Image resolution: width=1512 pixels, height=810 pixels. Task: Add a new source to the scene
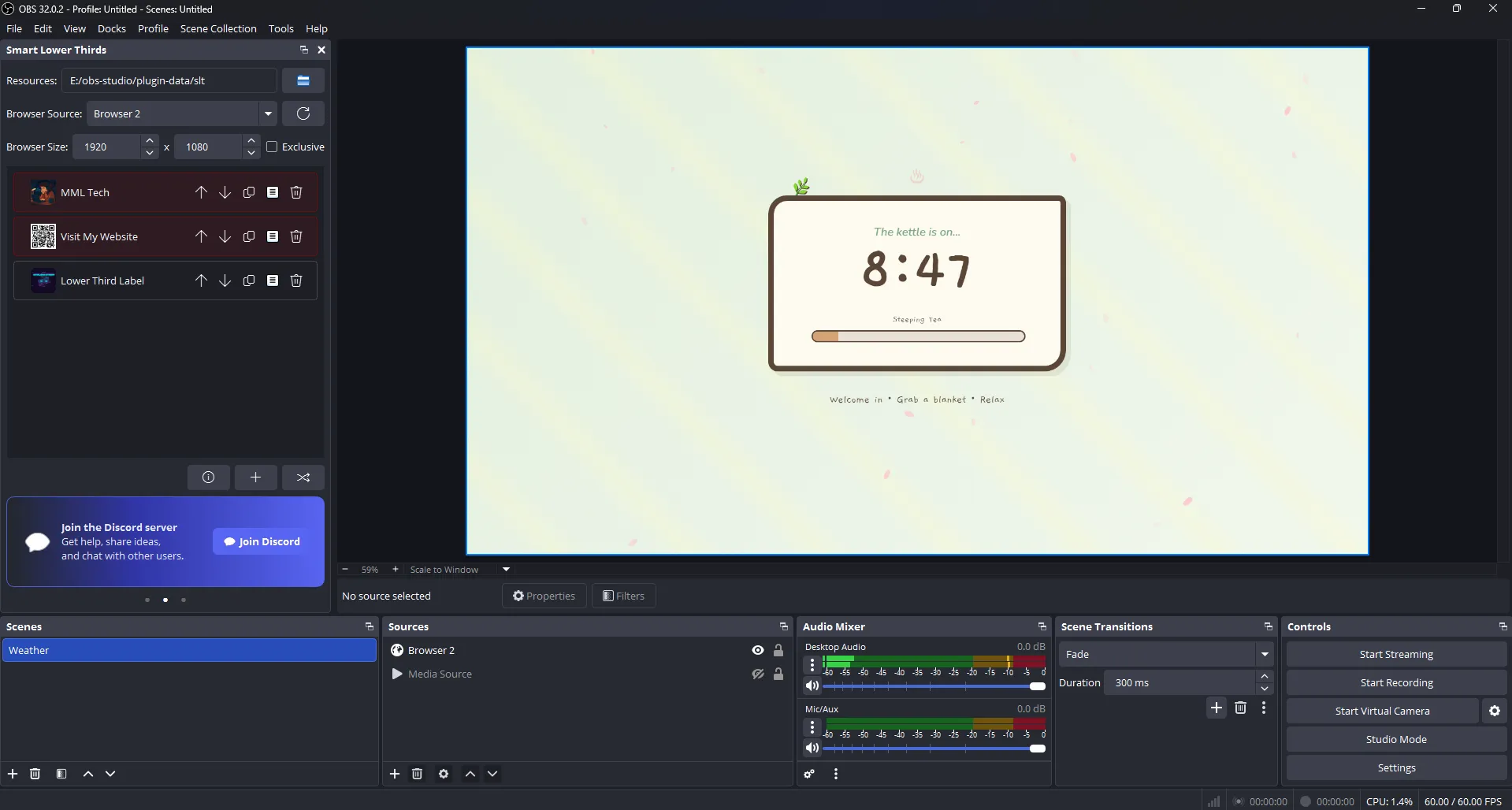[394, 774]
